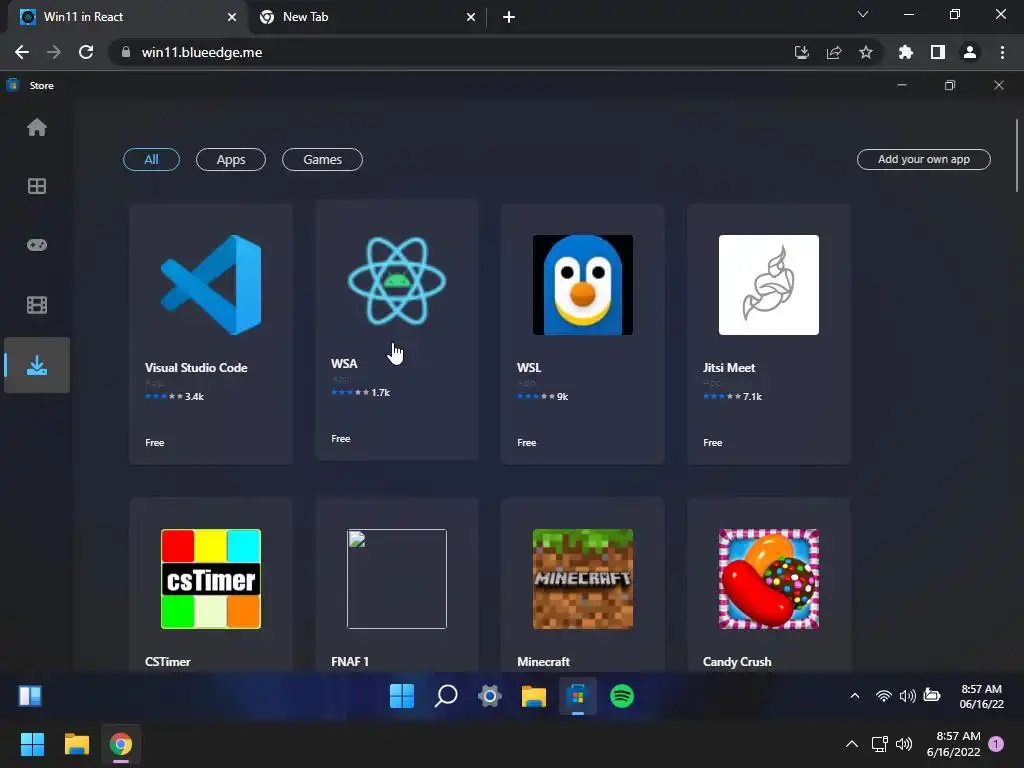
Task: Open the Visual Studio Code app icon
Action: [x=211, y=285]
